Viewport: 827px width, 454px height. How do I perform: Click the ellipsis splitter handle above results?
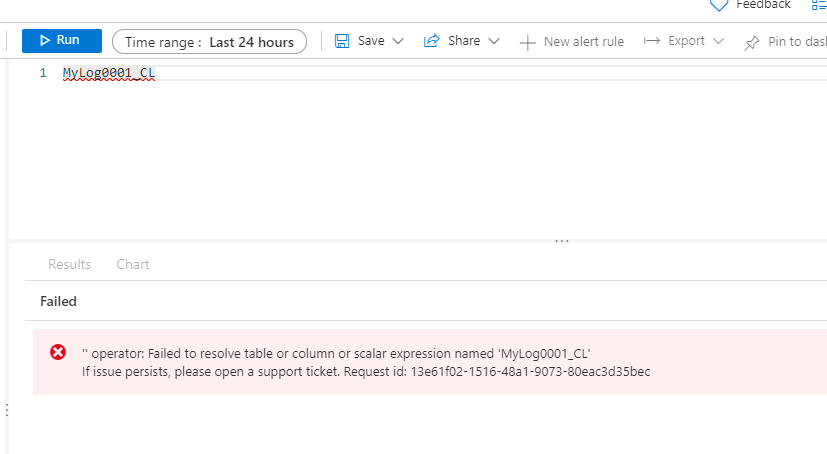click(562, 241)
